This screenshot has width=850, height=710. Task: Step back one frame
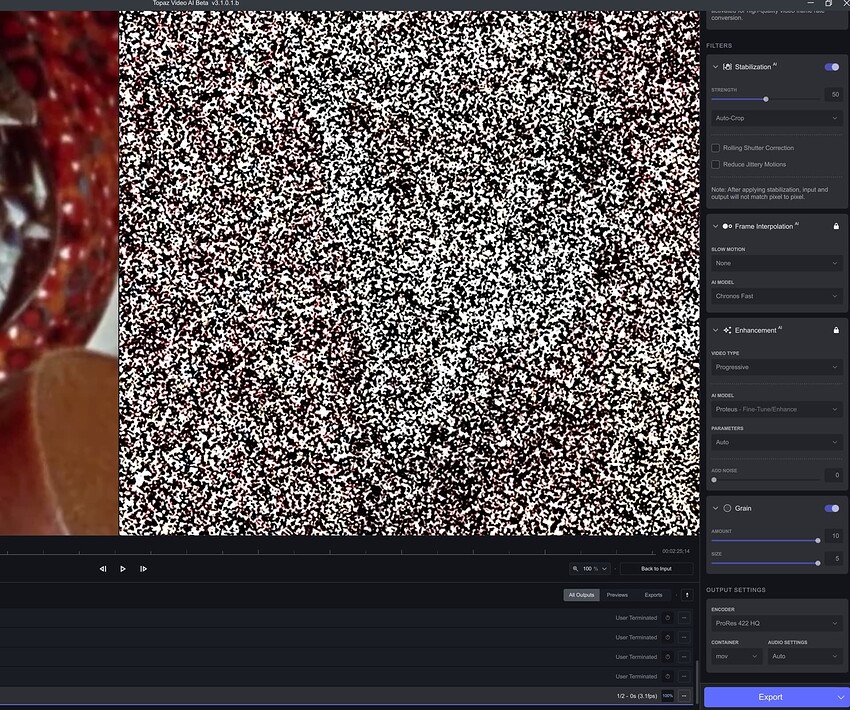pos(103,569)
